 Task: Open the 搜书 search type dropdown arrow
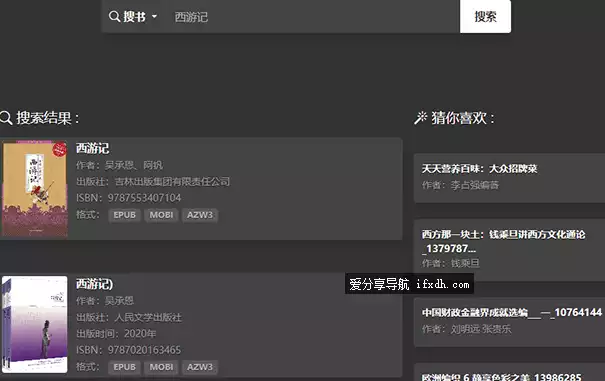coord(154,17)
